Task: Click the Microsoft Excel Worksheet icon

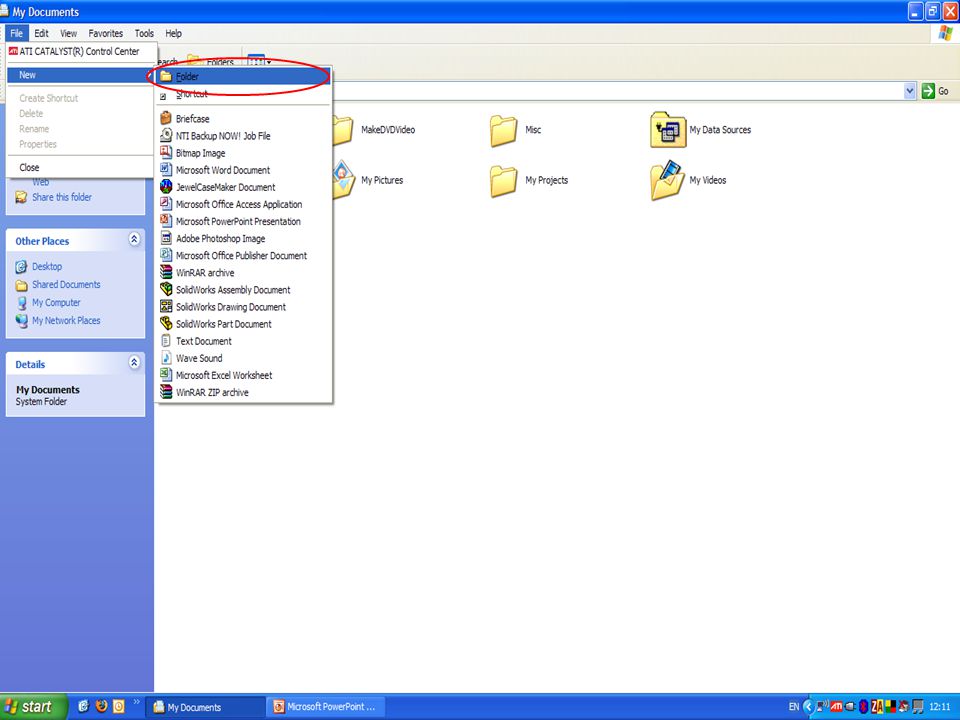Action: 165,375
